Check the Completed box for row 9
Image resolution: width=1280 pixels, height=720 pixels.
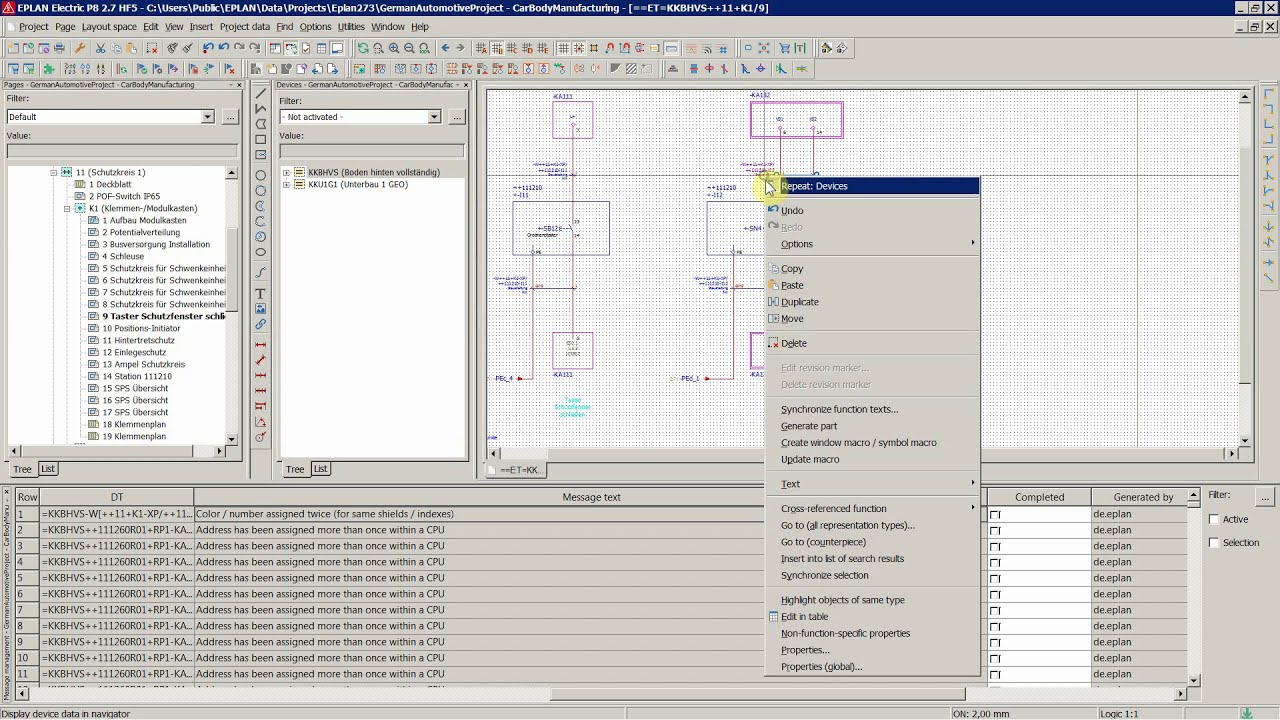[995, 642]
